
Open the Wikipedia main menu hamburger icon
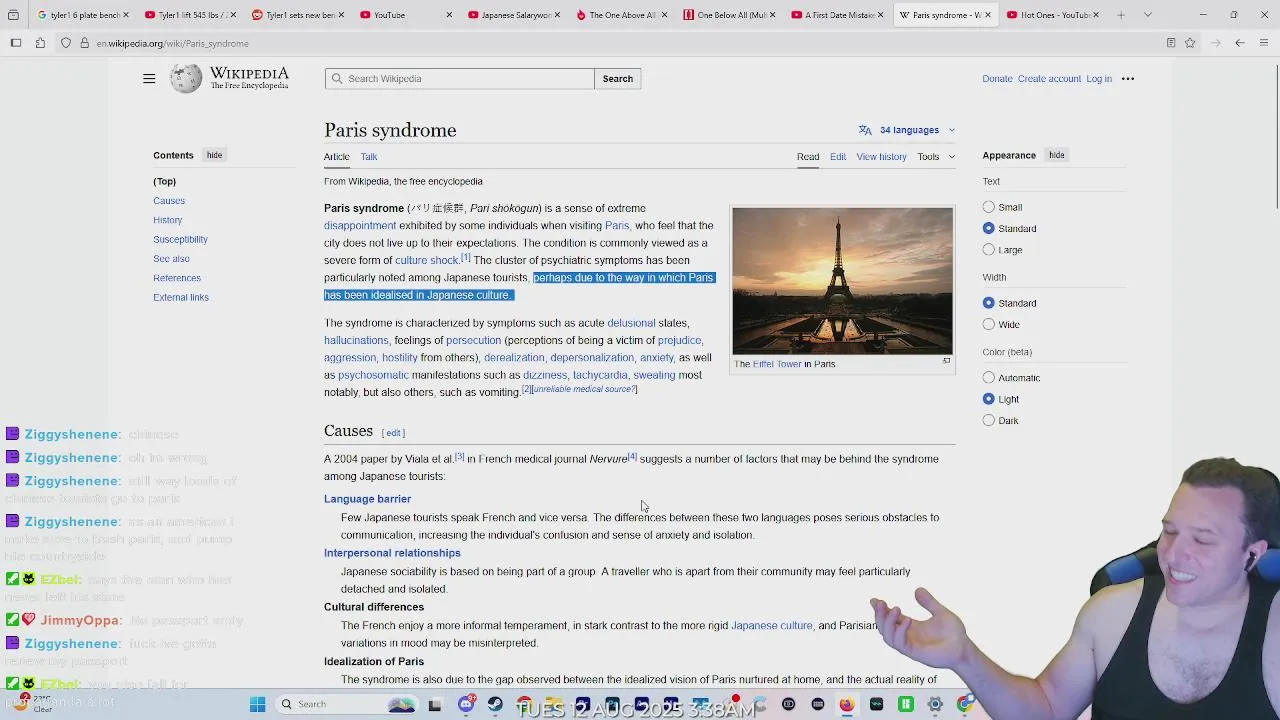149,79
